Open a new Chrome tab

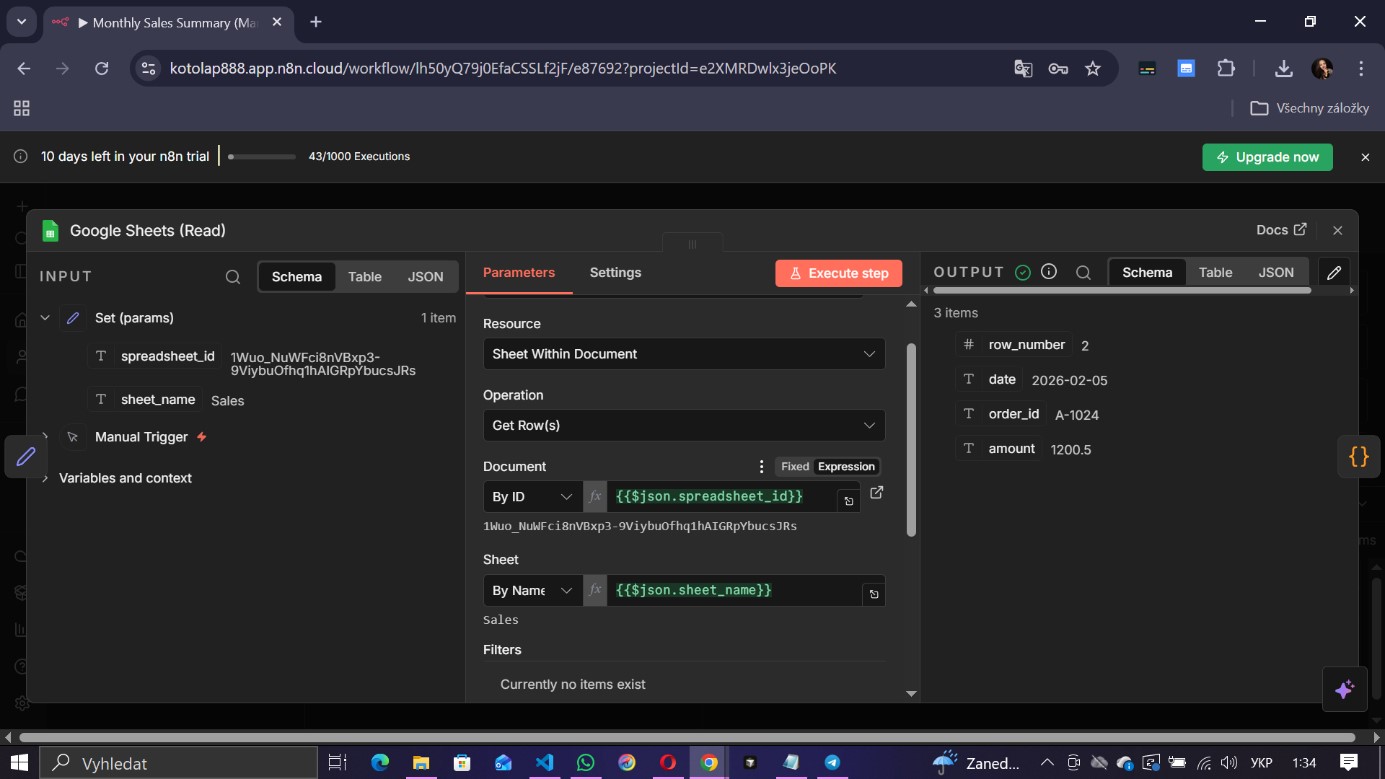(316, 22)
